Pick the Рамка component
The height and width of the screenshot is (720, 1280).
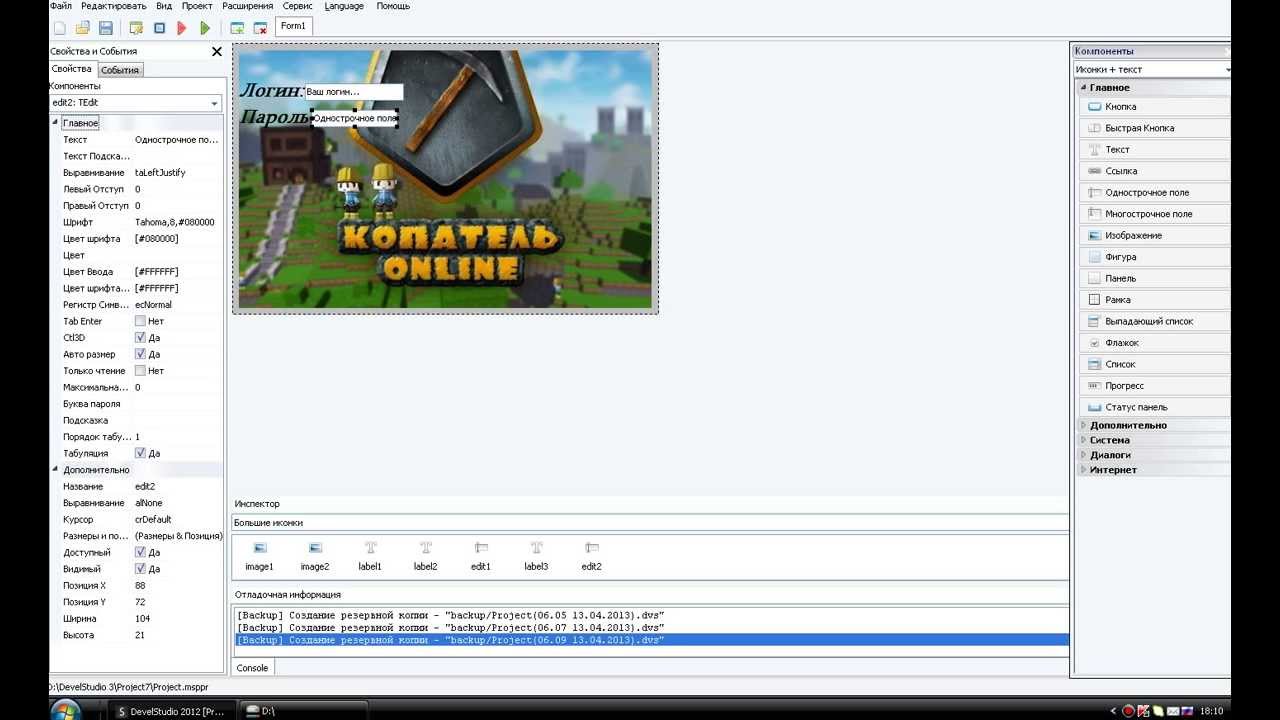(1154, 300)
